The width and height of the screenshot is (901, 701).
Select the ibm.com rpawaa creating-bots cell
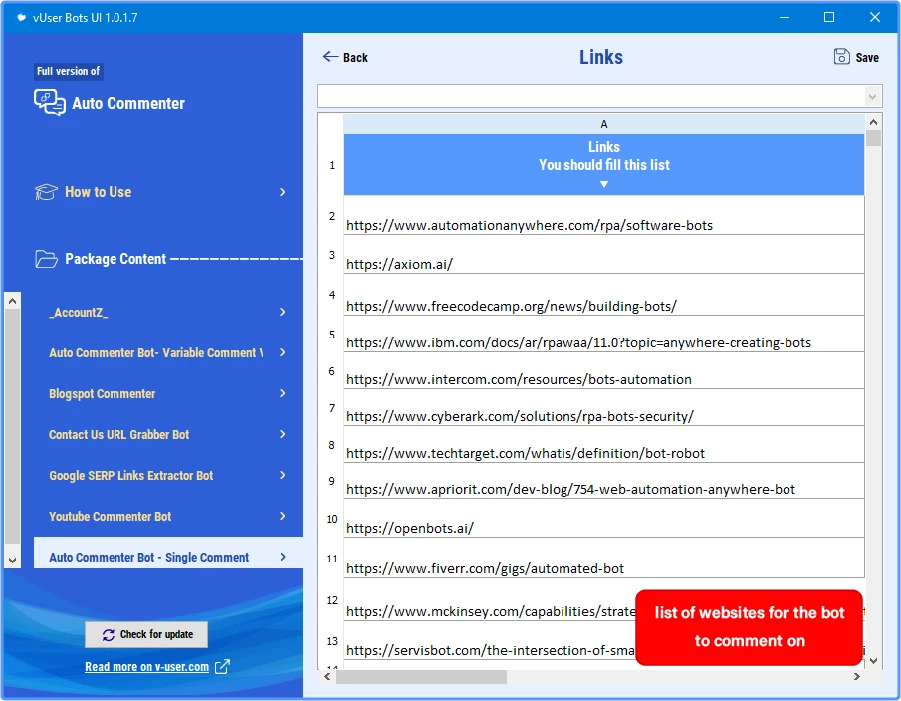(603, 334)
